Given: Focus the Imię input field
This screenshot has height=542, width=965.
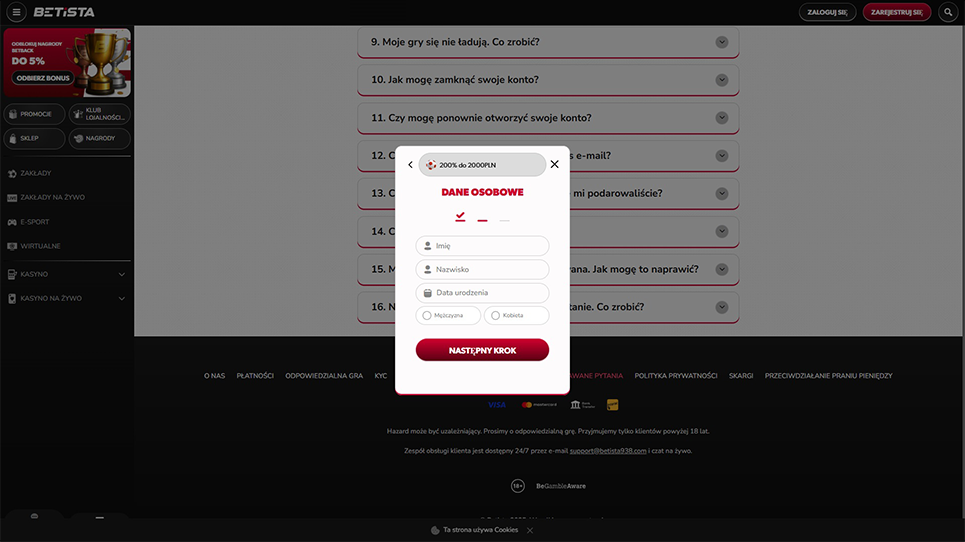Looking at the screenshot, I should tap(490, 246).
